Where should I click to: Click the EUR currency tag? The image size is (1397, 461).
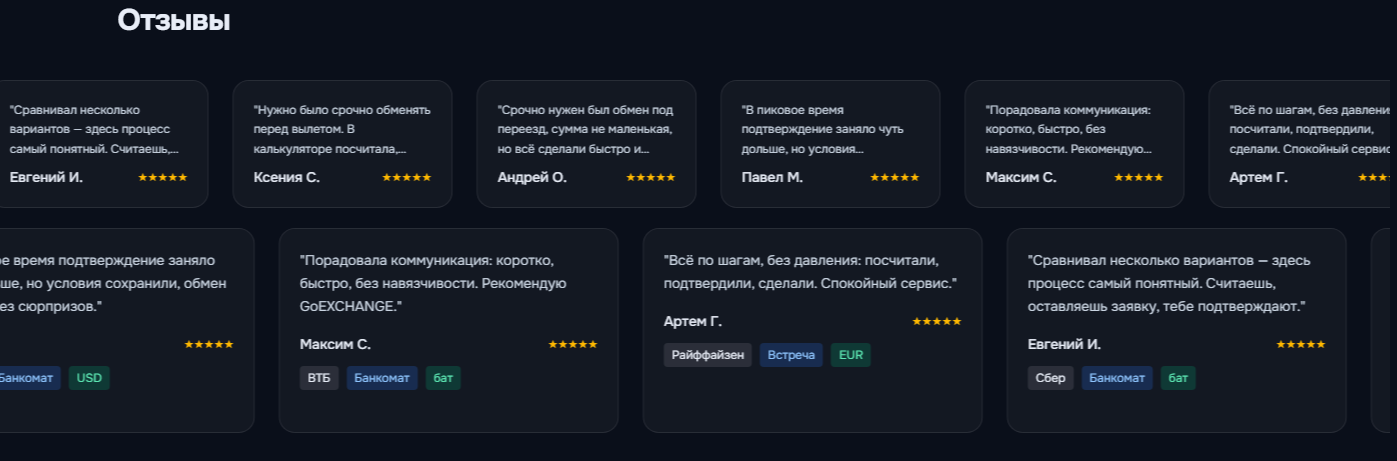851,355
